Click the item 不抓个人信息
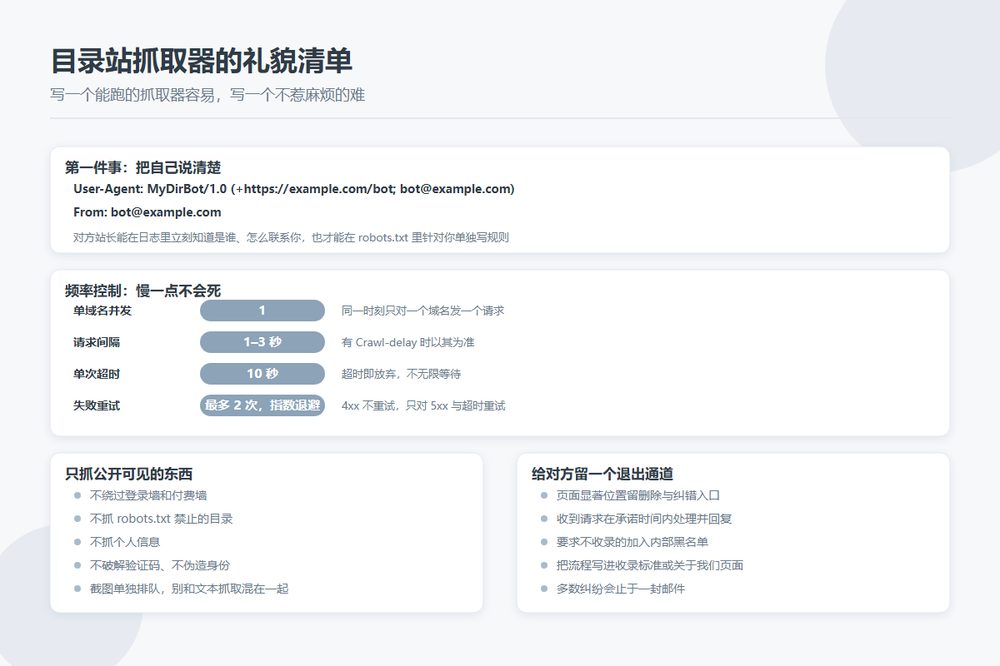The height and width of the screenshot is (666, 1000). click(x=125, y=542)
